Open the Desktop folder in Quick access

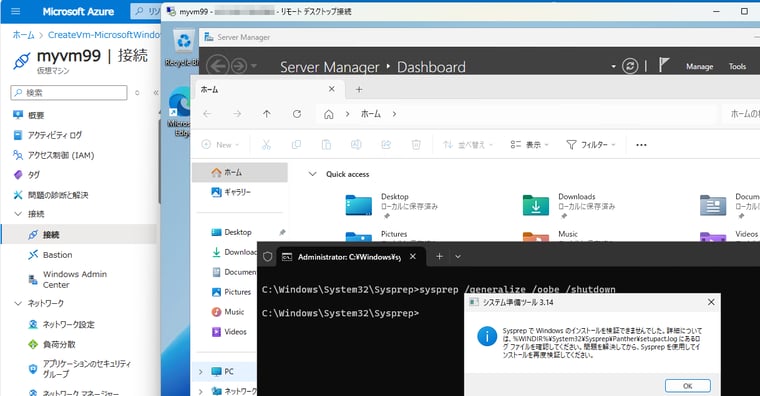[x=392, y=205]
